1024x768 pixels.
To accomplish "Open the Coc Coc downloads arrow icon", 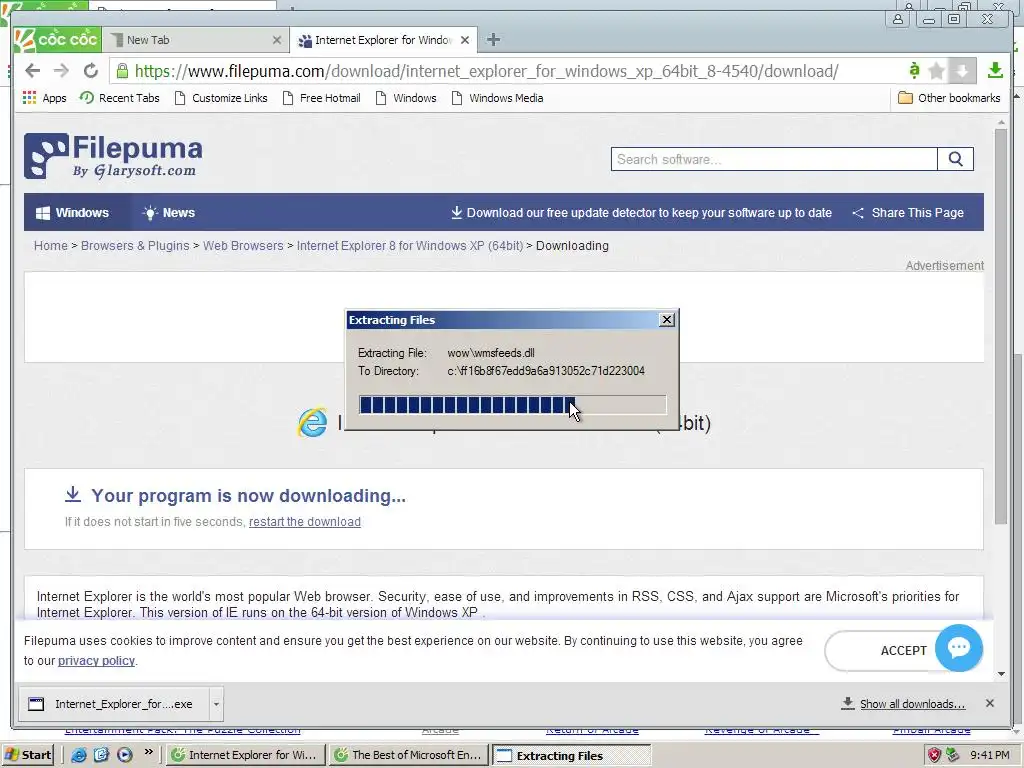I will 962,71.
